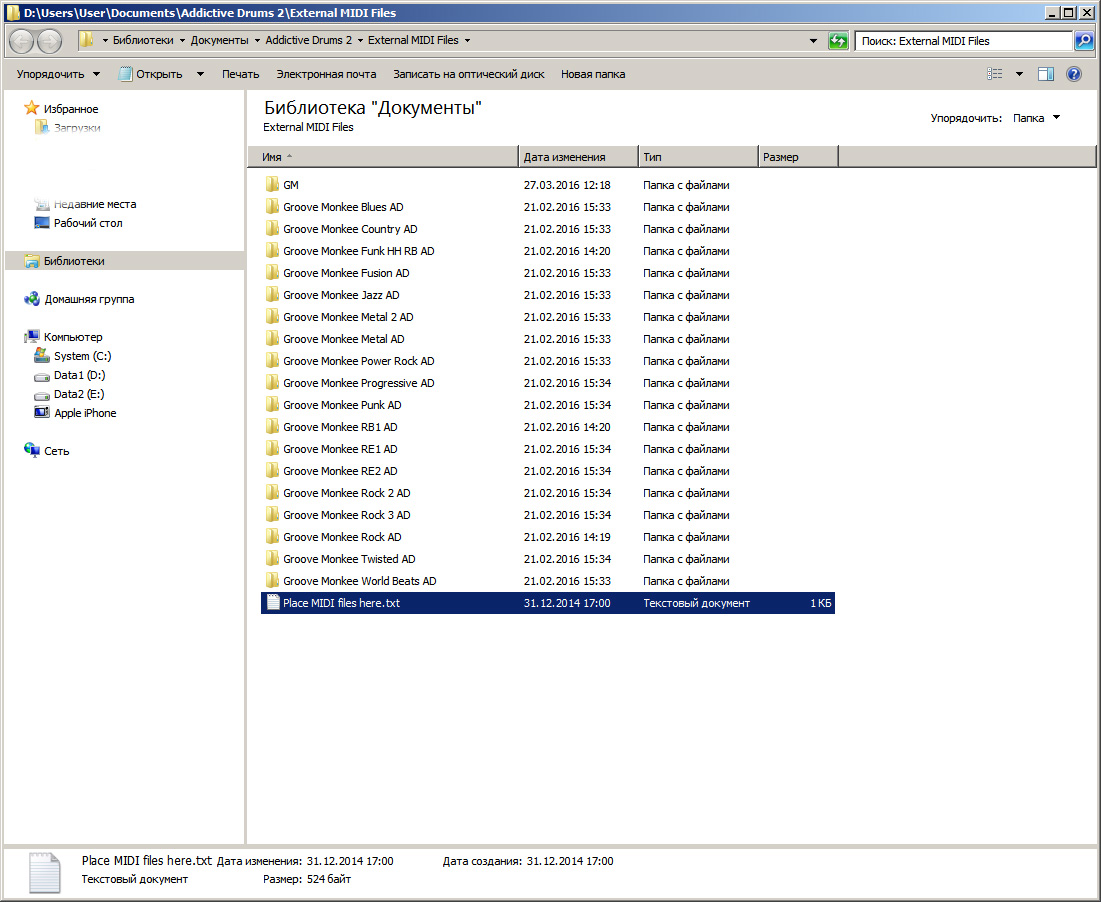This screenshot has height=902, width=1101.
Task: Expand the arrow after External MIDI Files breadcrumb
Action: coord(467,41)
